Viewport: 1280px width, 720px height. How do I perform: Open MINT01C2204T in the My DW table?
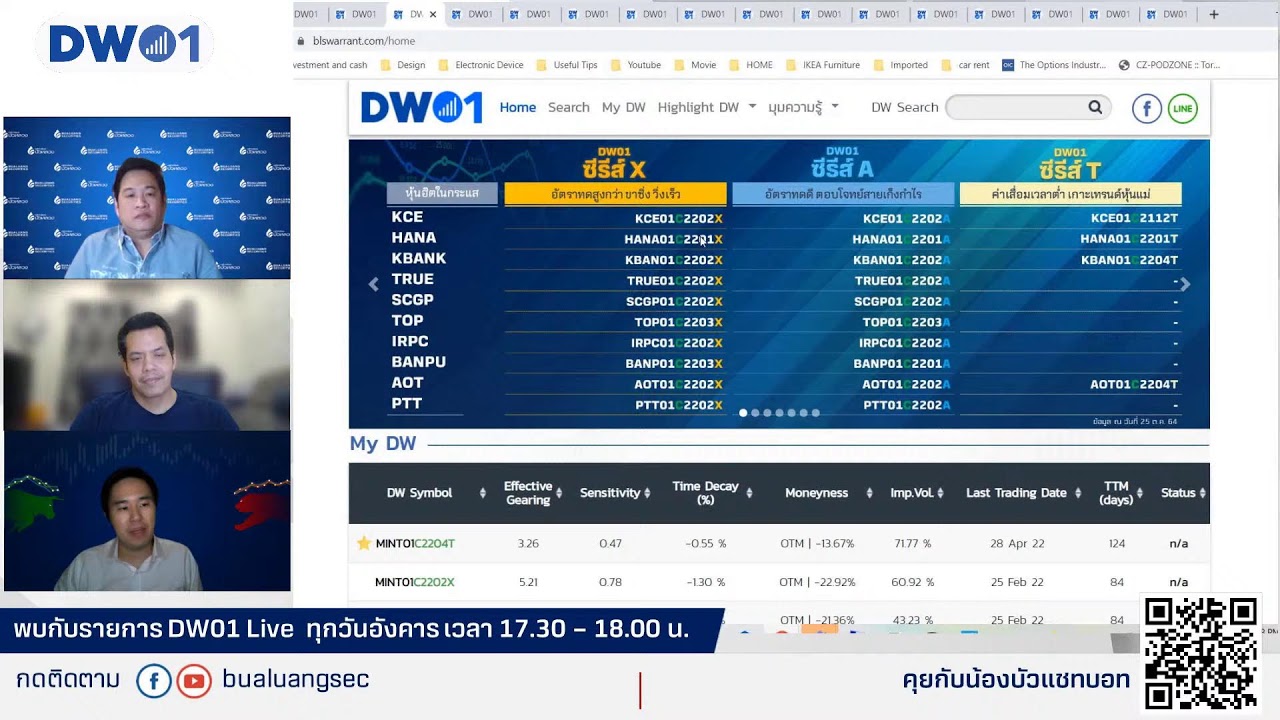tap(415, 544)
